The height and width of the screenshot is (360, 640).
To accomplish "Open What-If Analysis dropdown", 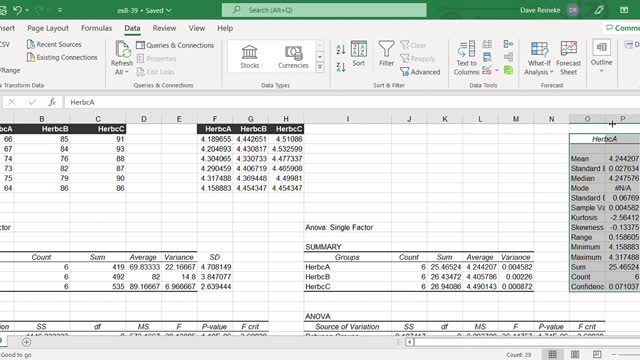I will pyautogui.click(x=539, y=58).
